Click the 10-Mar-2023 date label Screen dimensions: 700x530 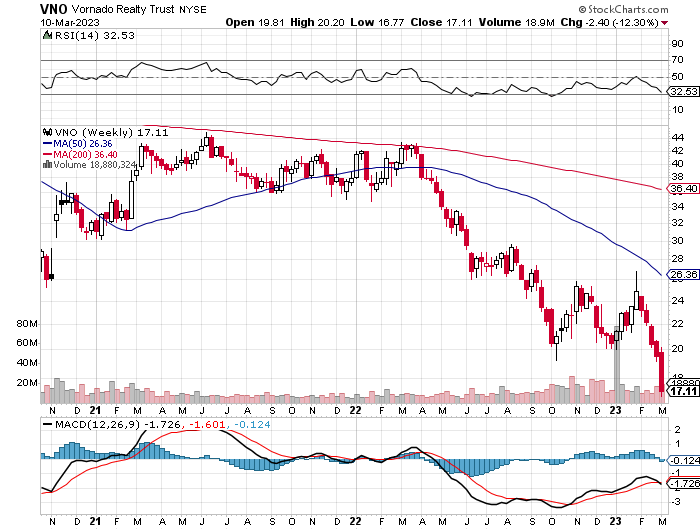click(70, 22)
